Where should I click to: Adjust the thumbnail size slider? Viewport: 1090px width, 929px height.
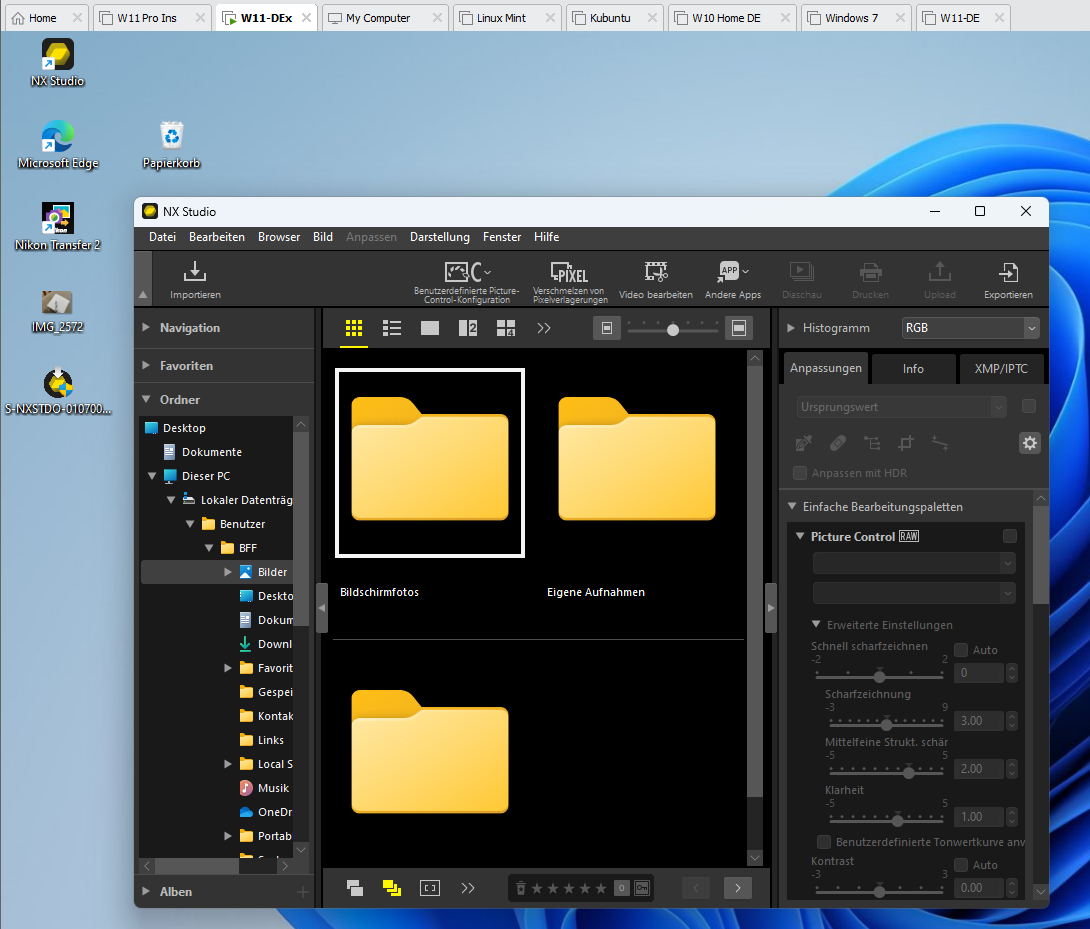673,330
